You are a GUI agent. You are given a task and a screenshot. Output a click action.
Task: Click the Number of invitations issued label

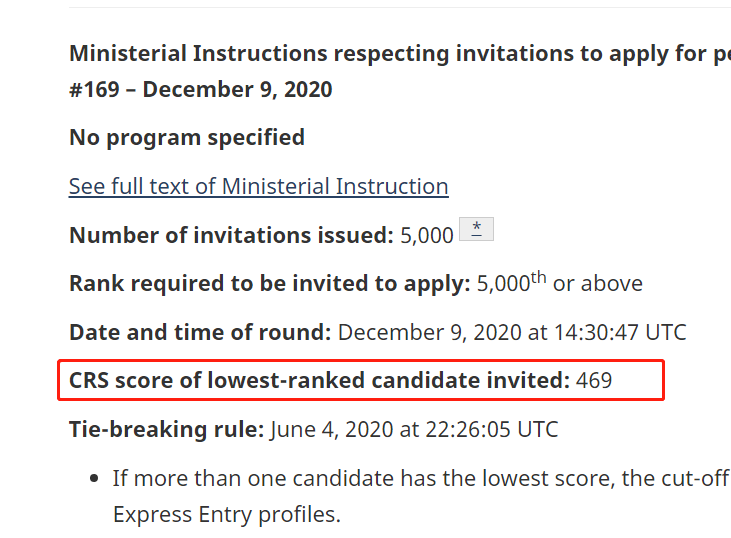pos(231,236)
